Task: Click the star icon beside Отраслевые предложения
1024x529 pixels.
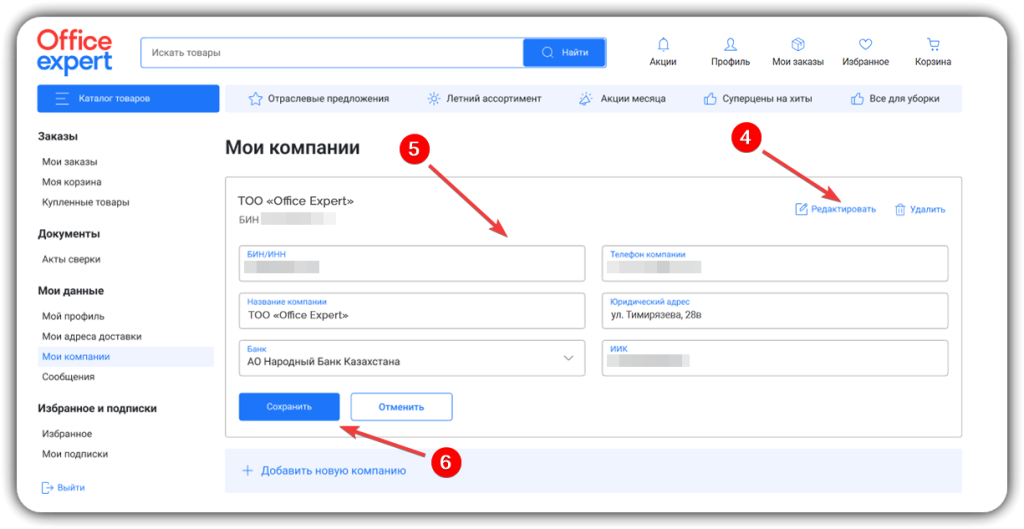Action: tap(255, 99)
